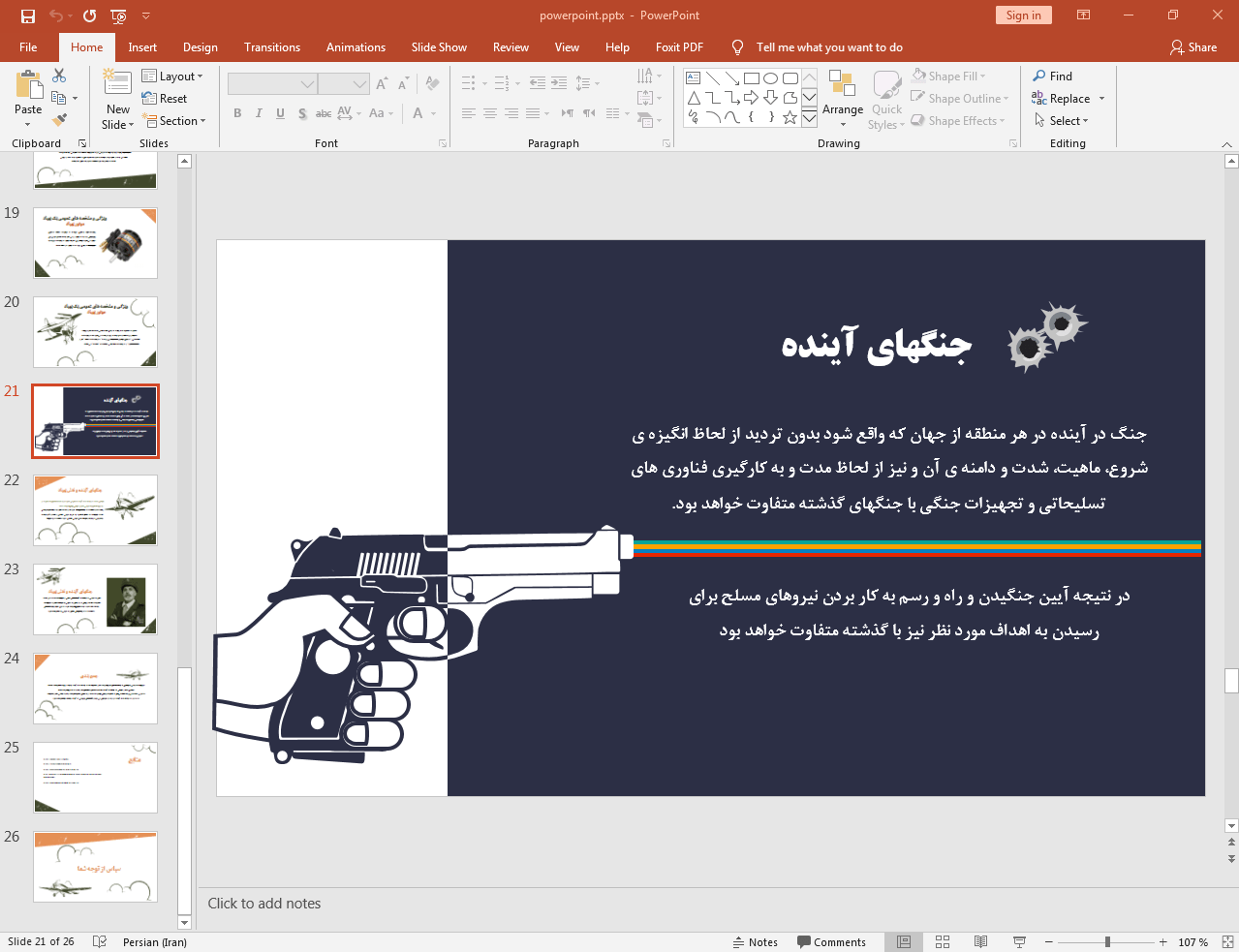
Task: Select the Rectangle shape in the gallery
Action: click(x=751, y=78)
